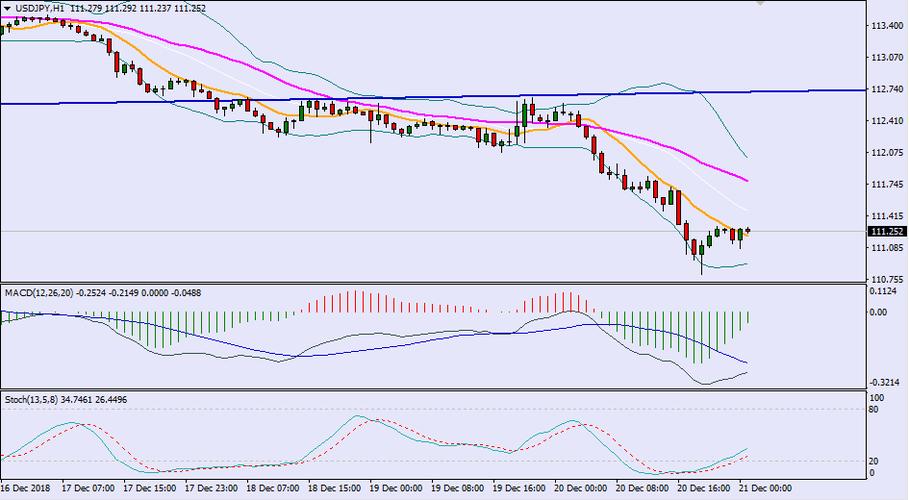This screenshot has height=500, width=909.
Task: Click the MACD 0.00 level label
Action: pos(880,312)
